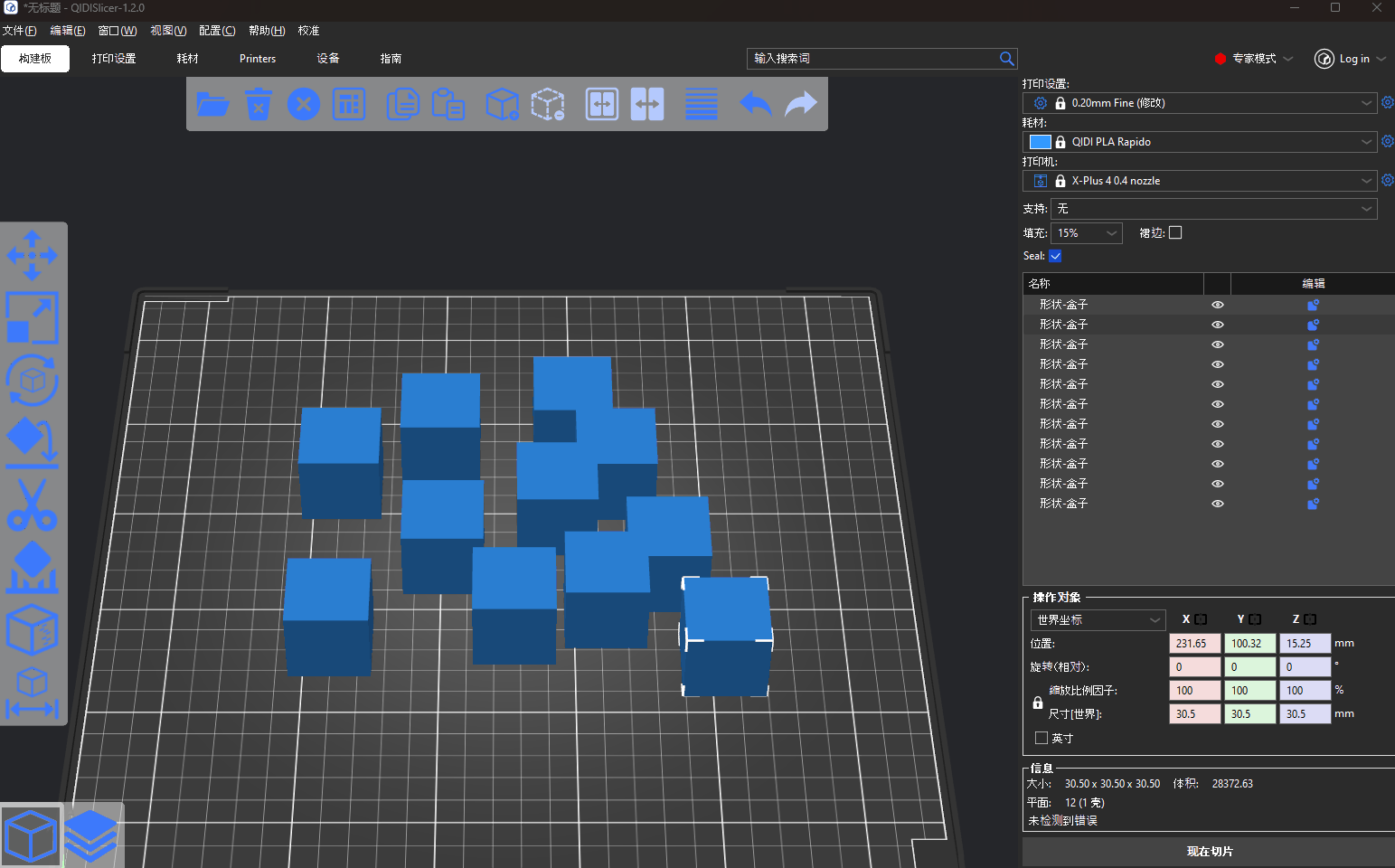Open the 世界坐标 coordinate system dropdown

(x=1098, y=620)
